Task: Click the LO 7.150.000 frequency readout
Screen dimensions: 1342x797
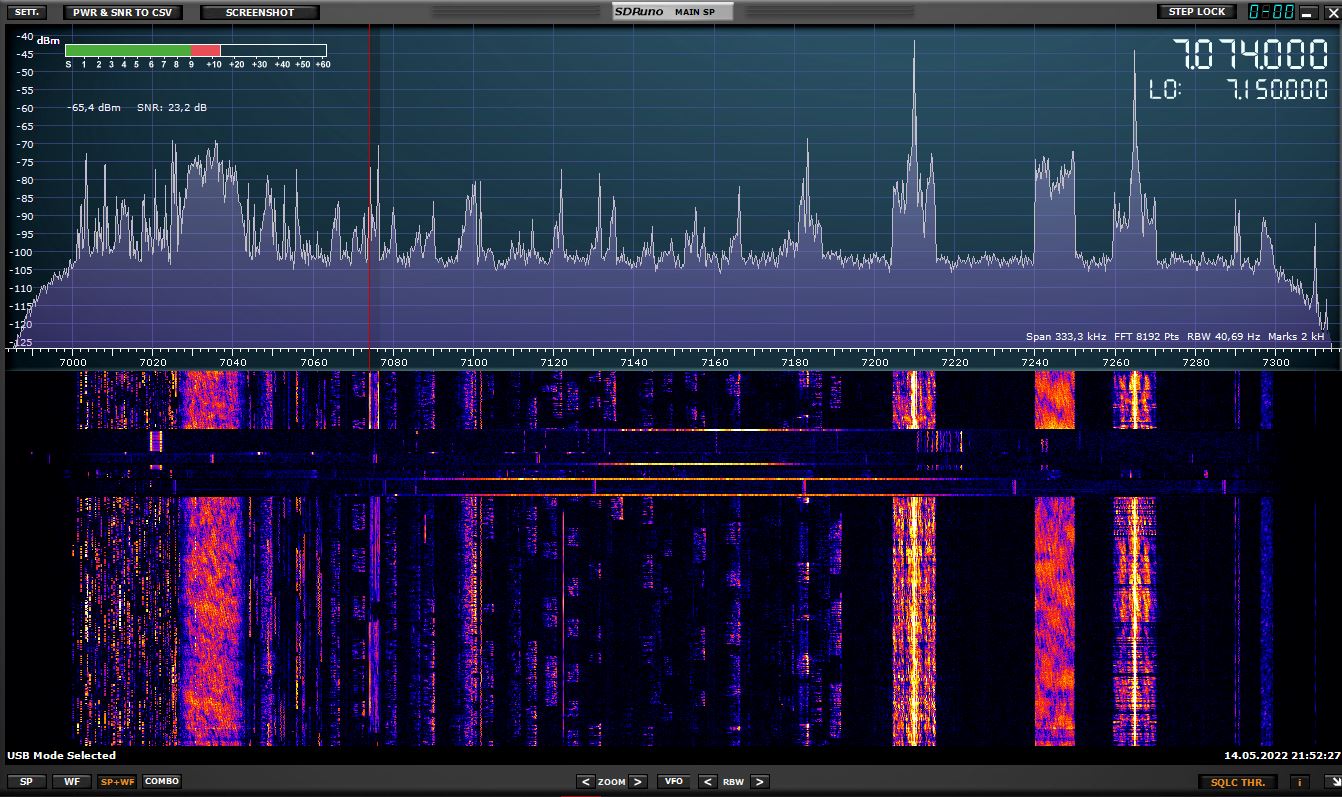Action: click(1238, 90)
